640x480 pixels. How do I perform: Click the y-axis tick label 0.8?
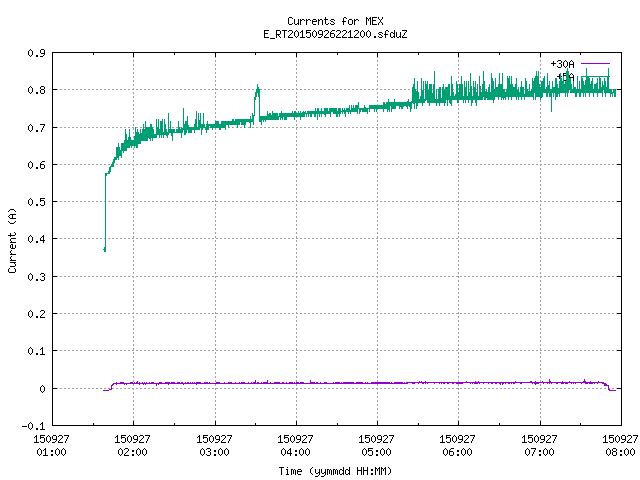(36, 90)
